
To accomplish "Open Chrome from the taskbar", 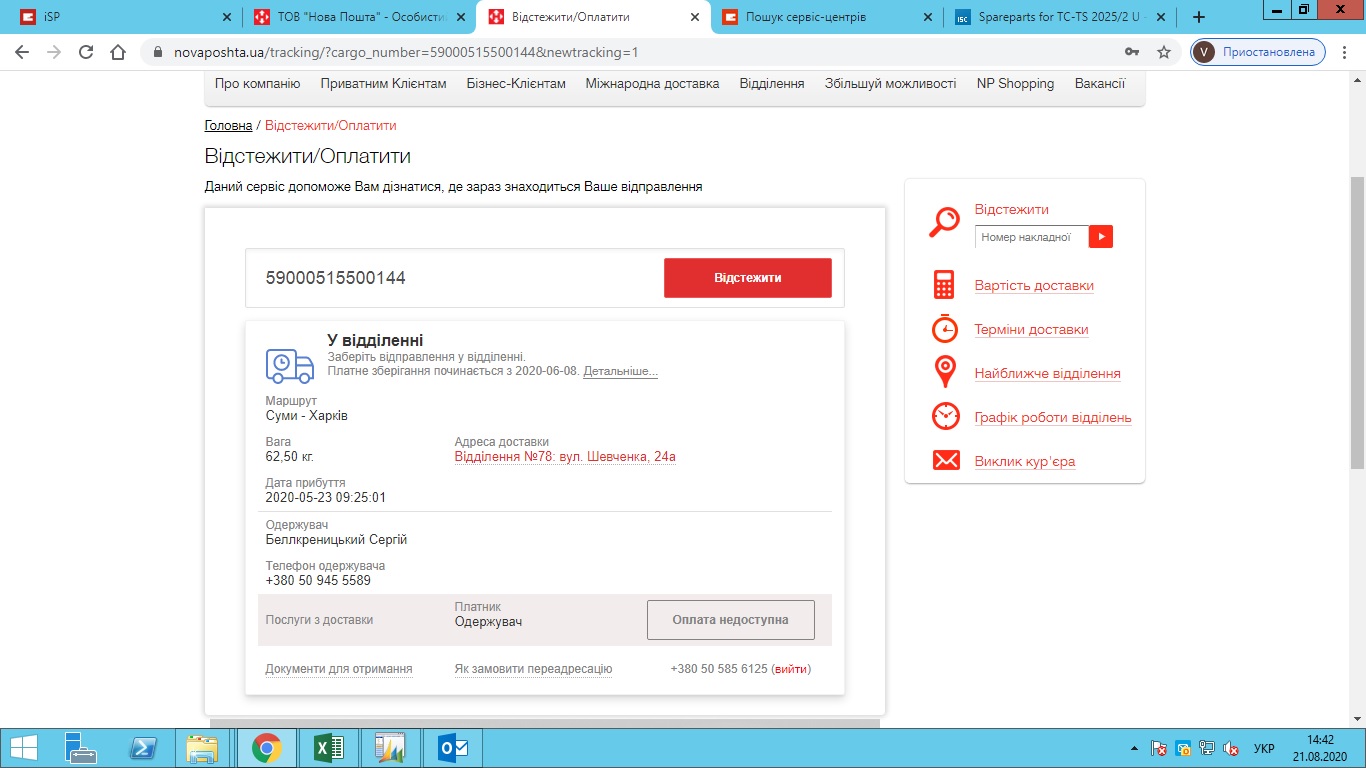I will 266,747.
